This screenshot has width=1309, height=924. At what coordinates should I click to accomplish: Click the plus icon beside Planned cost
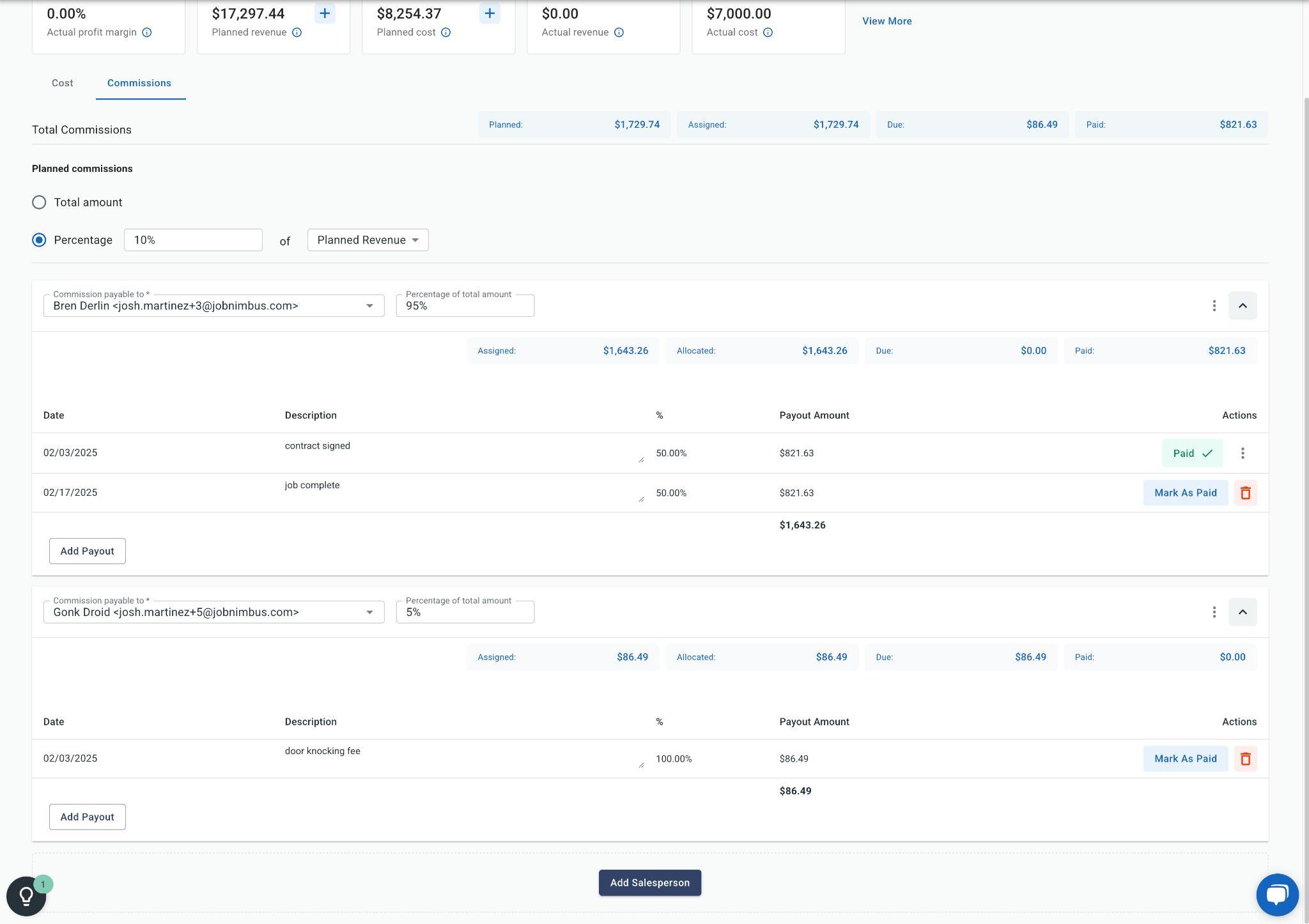[x=490, y=13]
